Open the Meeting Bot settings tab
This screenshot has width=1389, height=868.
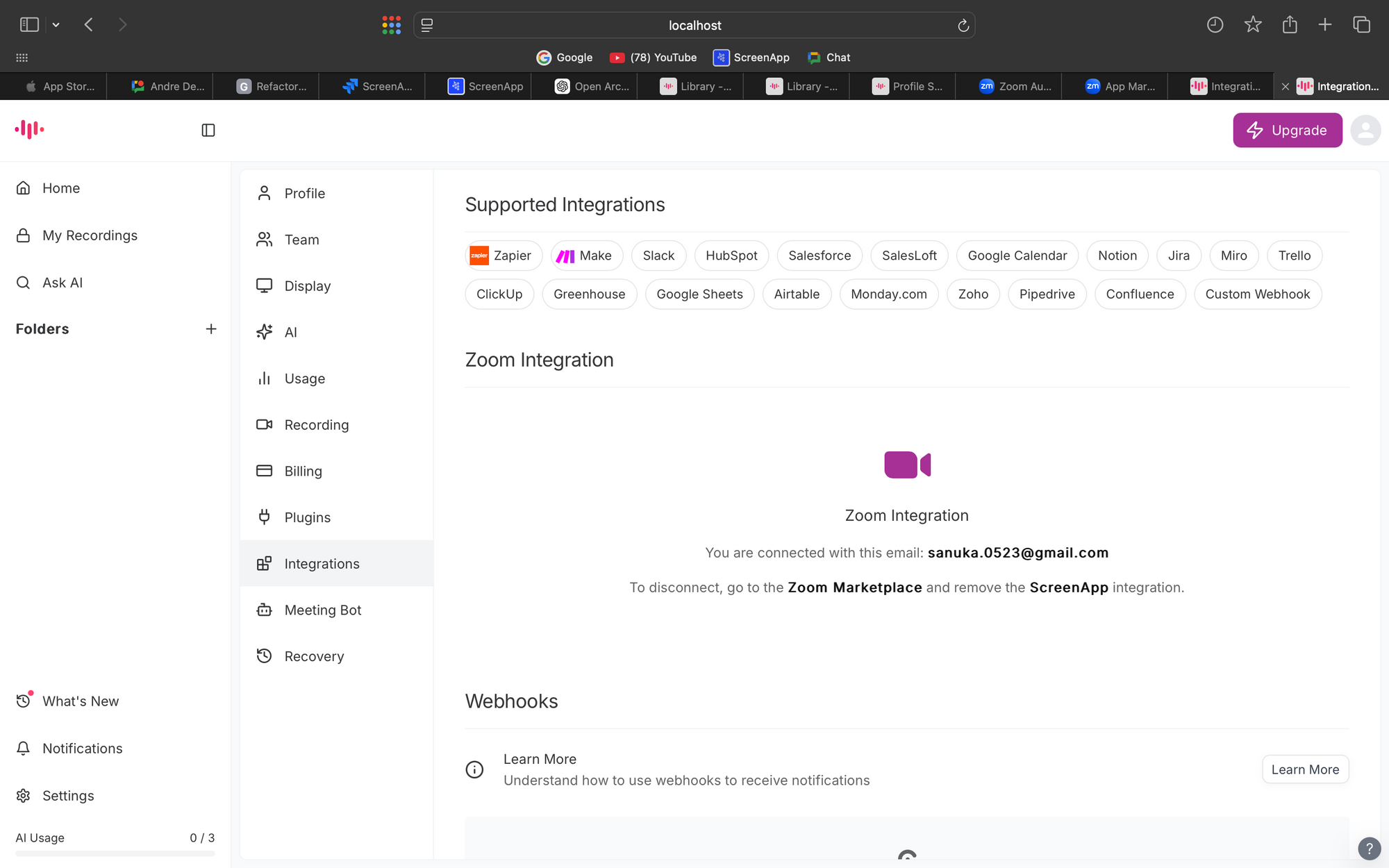click(x=322, y=610)
